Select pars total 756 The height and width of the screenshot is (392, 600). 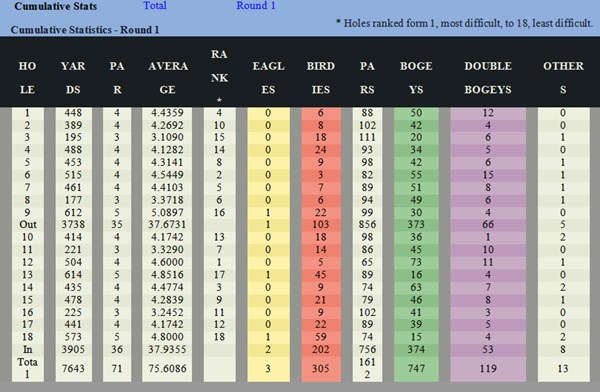(367, 350)
